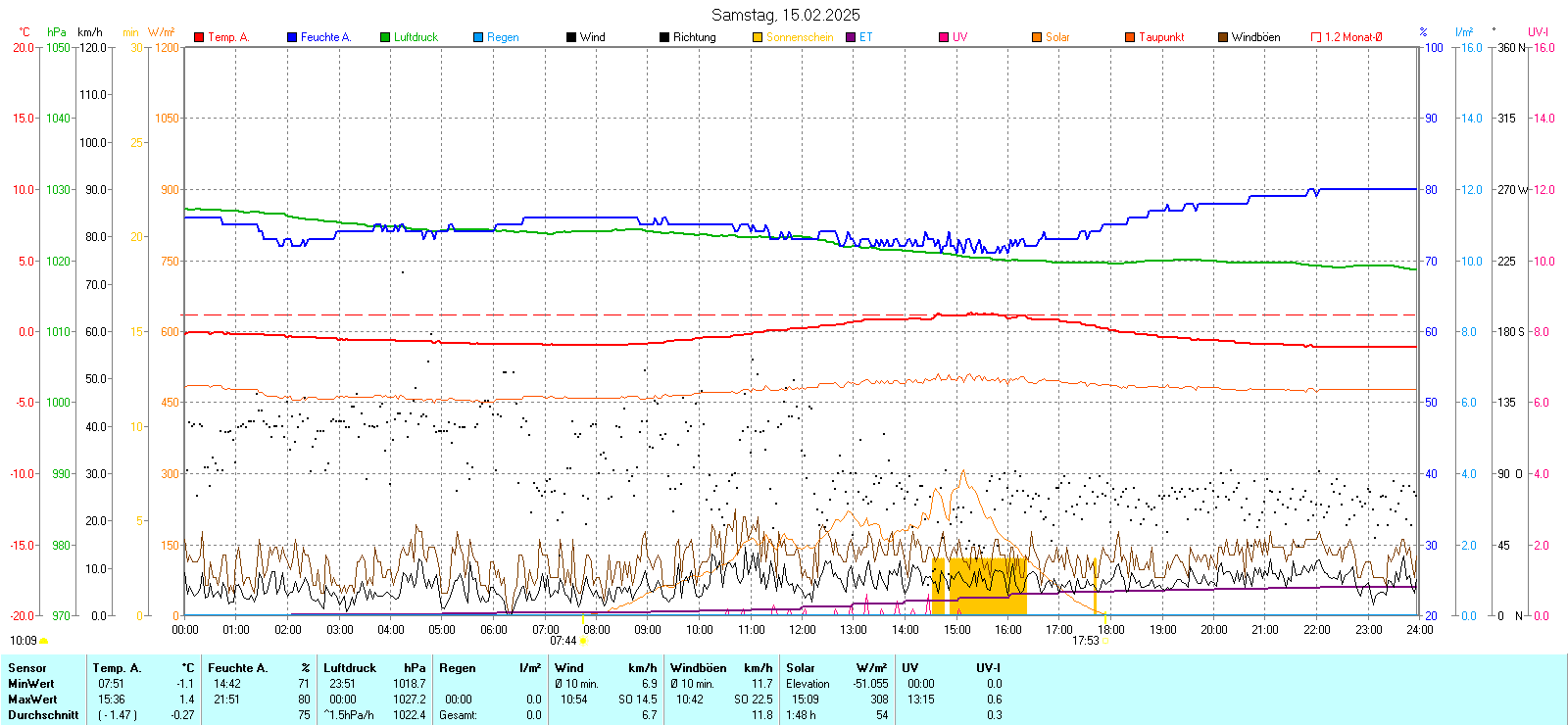Click the red Temp. A. legend square
1568x725 pixels.
pos(199,37)
